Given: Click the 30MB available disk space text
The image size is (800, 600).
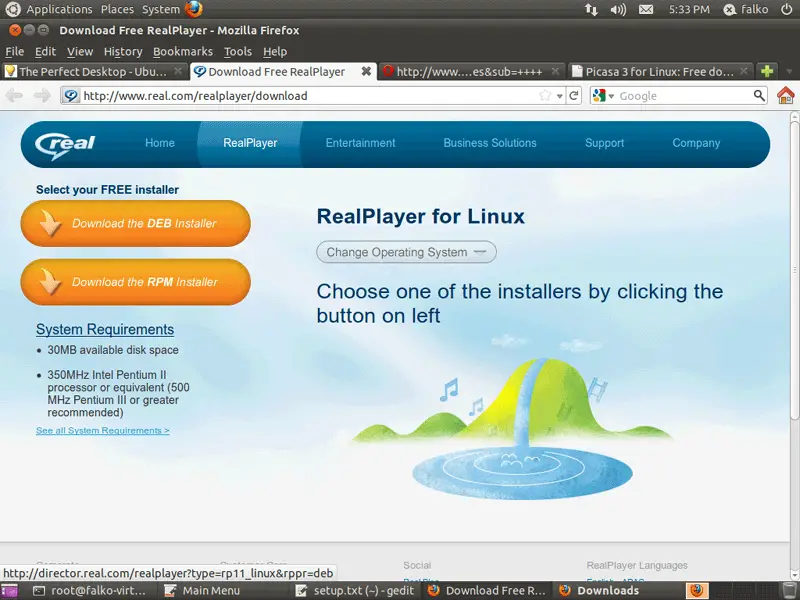Looking at the screenshot, I should [x=113, y=350].
